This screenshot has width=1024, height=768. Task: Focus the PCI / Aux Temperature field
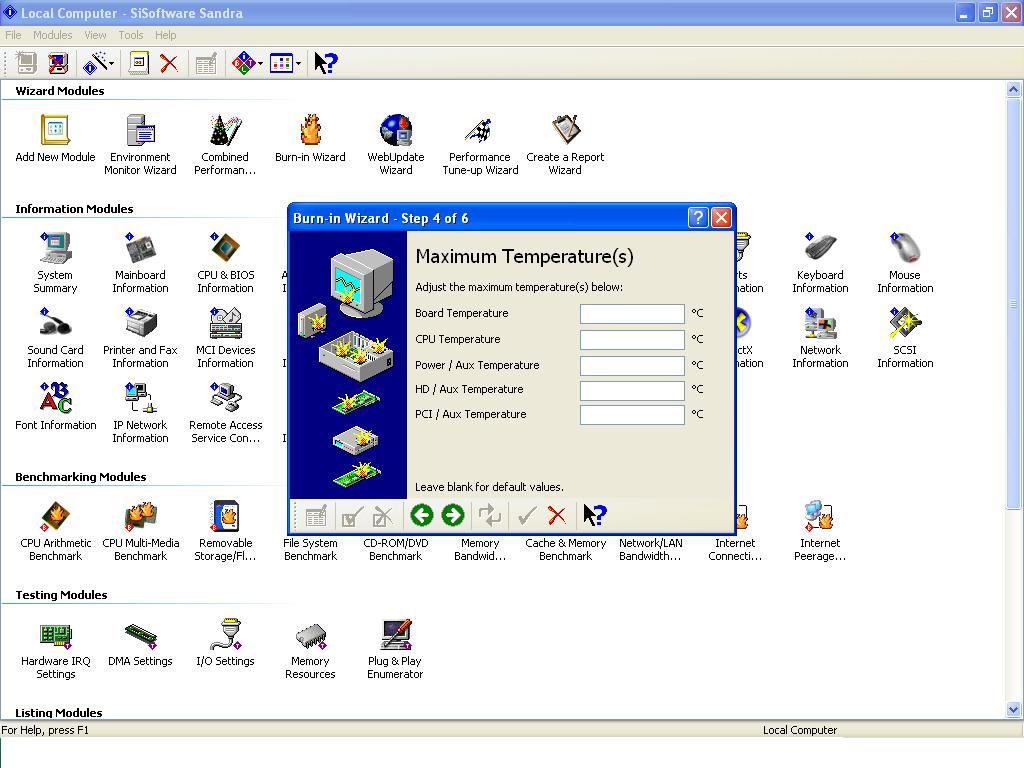click(x=632, y=415)
